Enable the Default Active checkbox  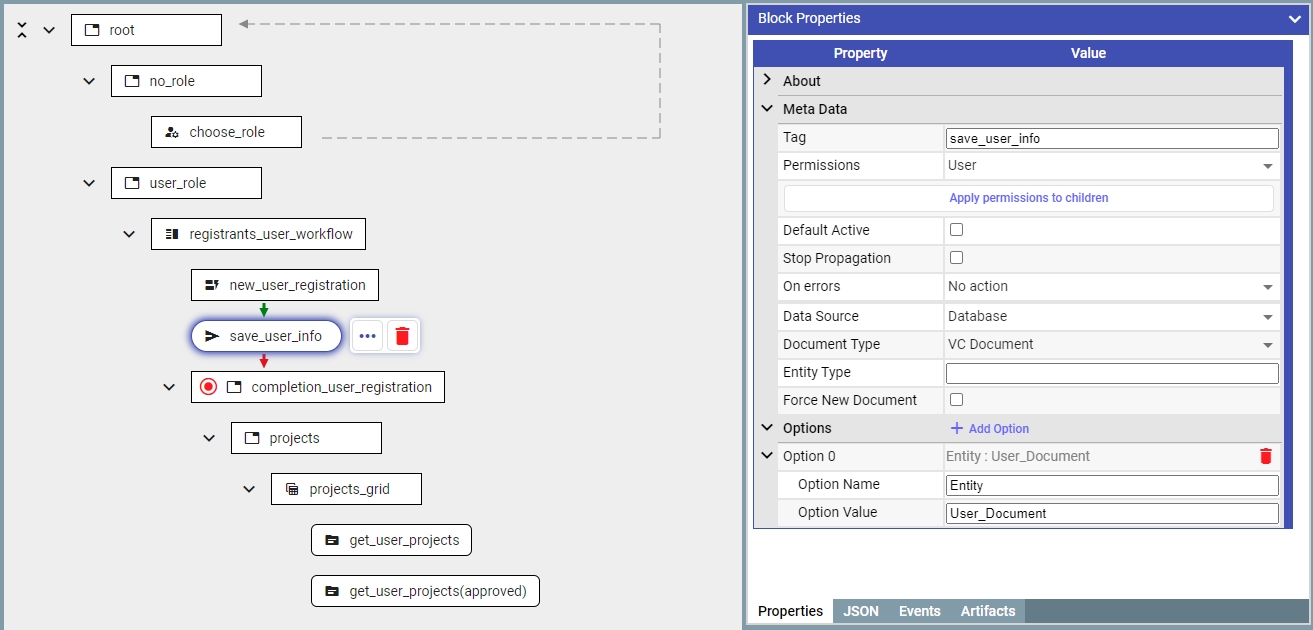pos(956,230)
